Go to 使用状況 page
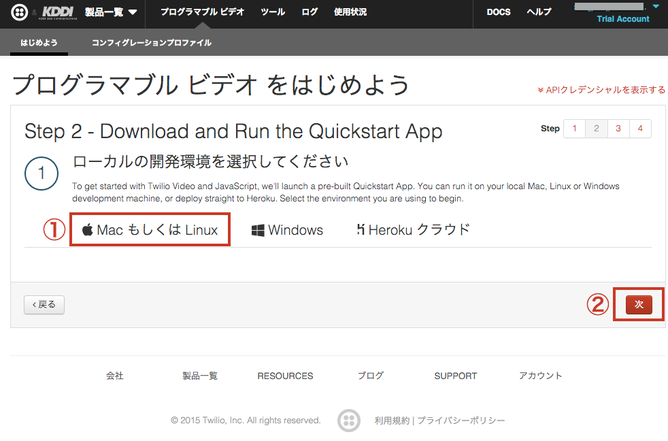Image resolution: width=668 pixels, height=441 pixels. pyautogui.click(x=350, y=12)
